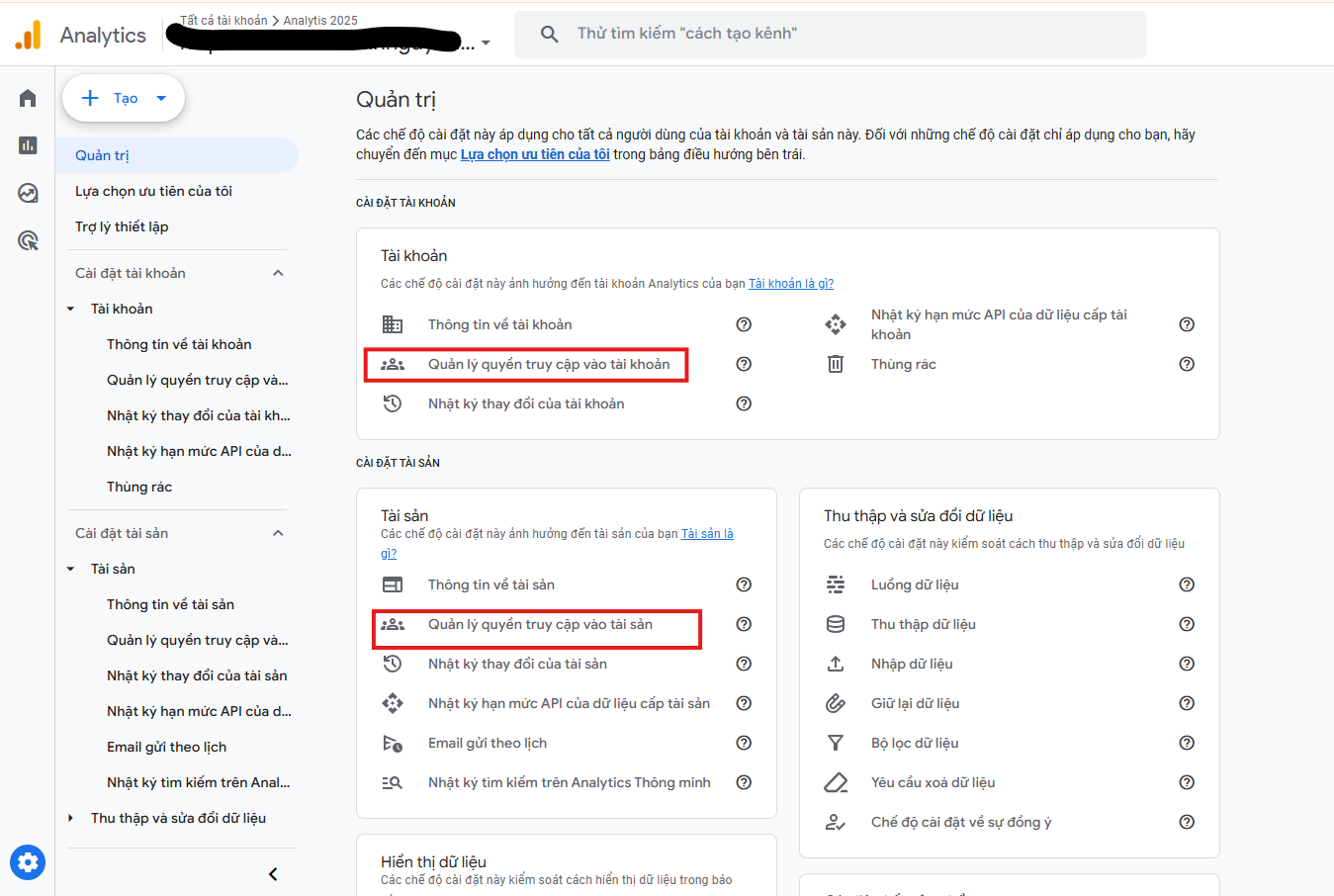Click inside the search field at top
Screen dimensions: 1334x896
(831, 34)
